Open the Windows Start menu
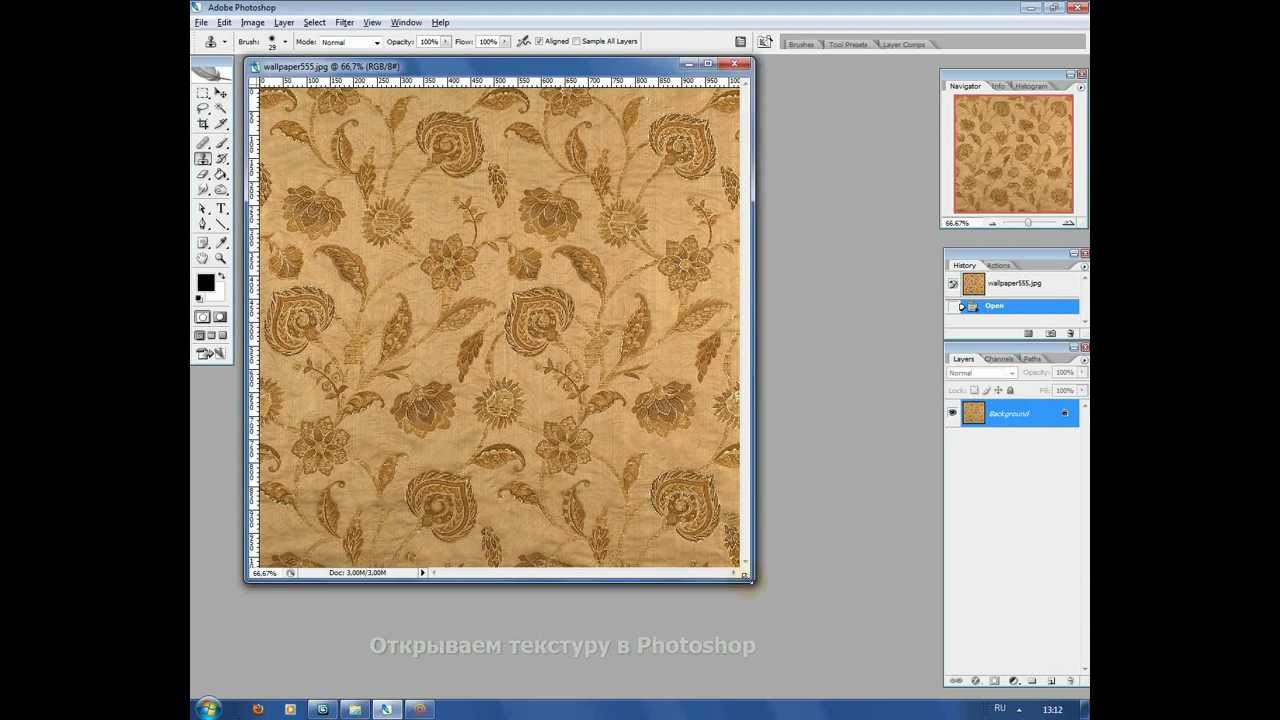This screenshot has height=720, width=1280. click(x=208, y=709)
